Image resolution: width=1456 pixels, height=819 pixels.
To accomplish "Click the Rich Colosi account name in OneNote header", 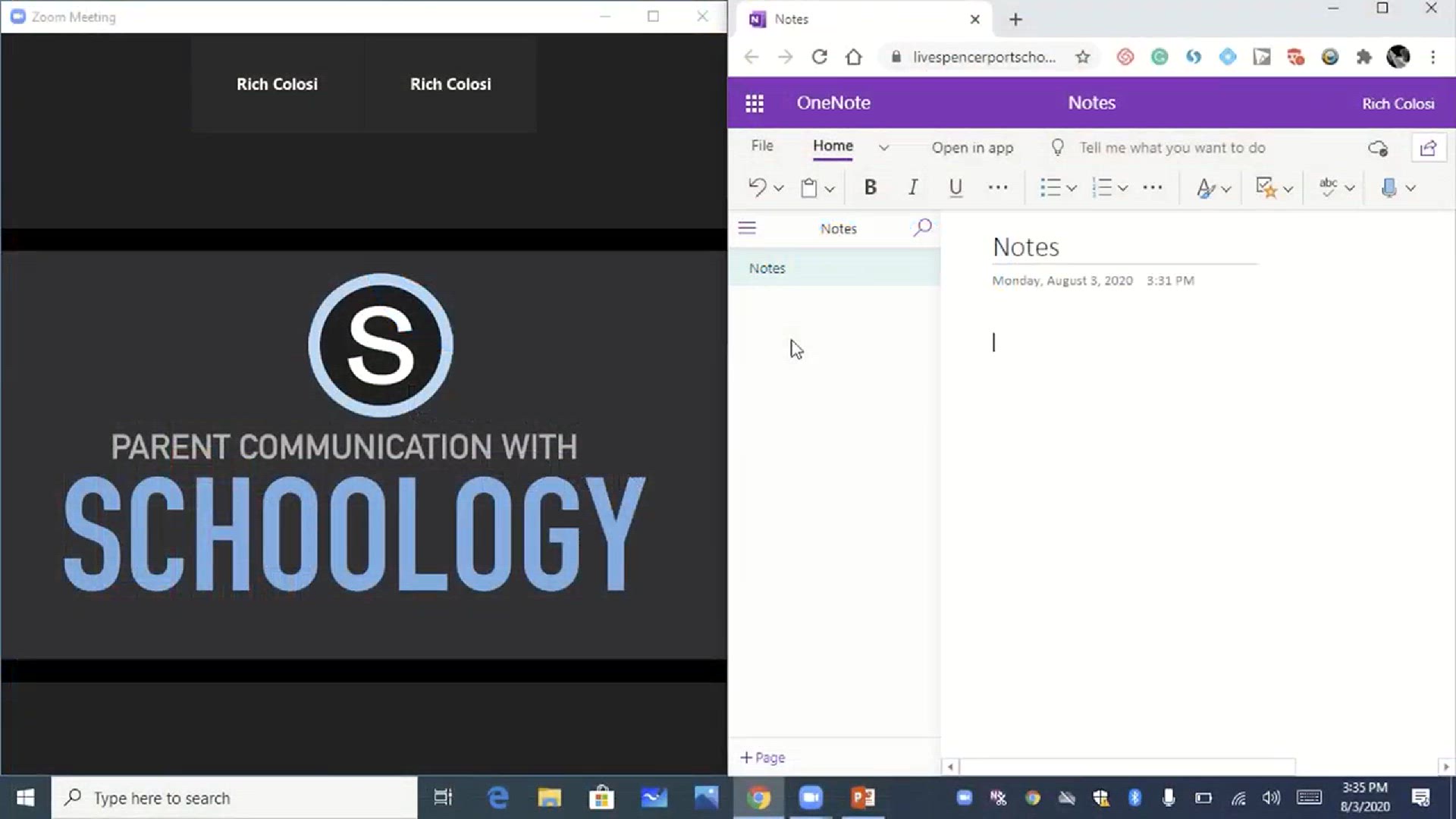I will coord(1398,104).
